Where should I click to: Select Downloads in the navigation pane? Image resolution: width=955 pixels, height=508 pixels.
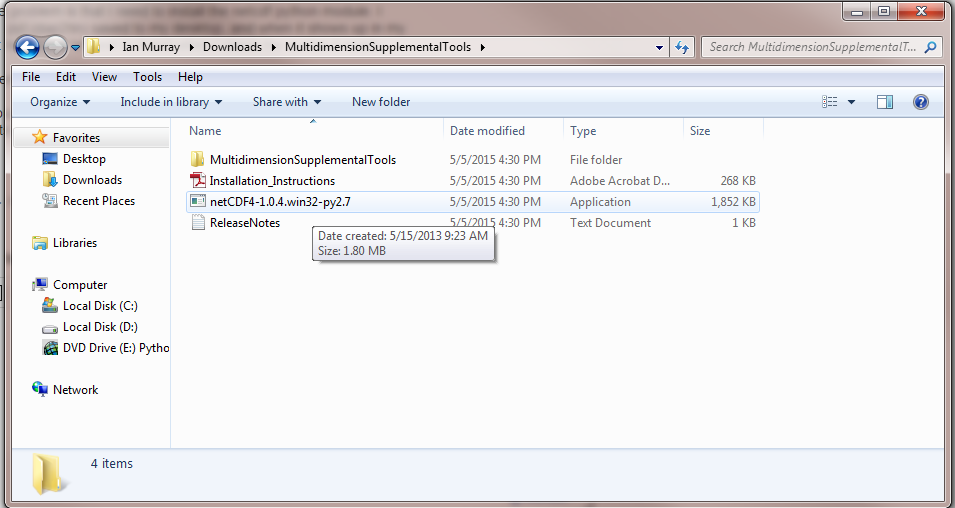tap(92, 180)
